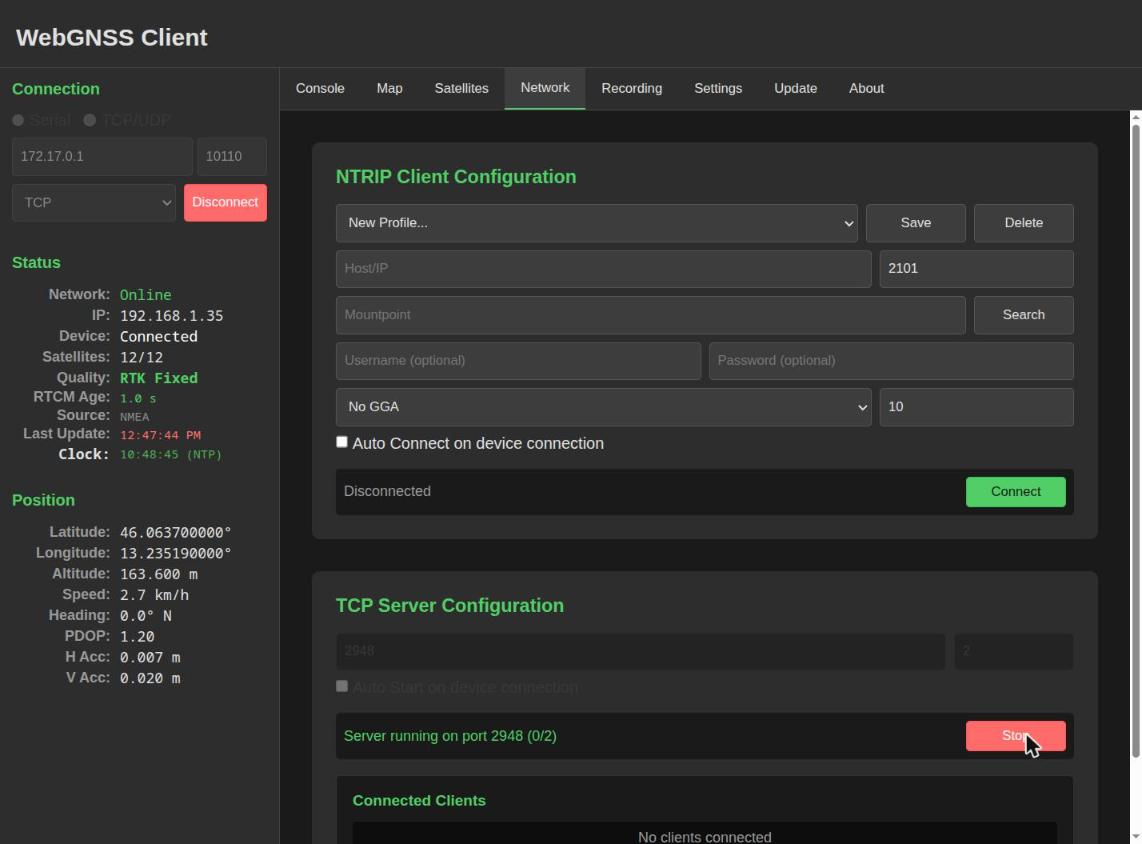Open the Recording tab
Viewport: 1142px width, 844px height.
(631, 88)
